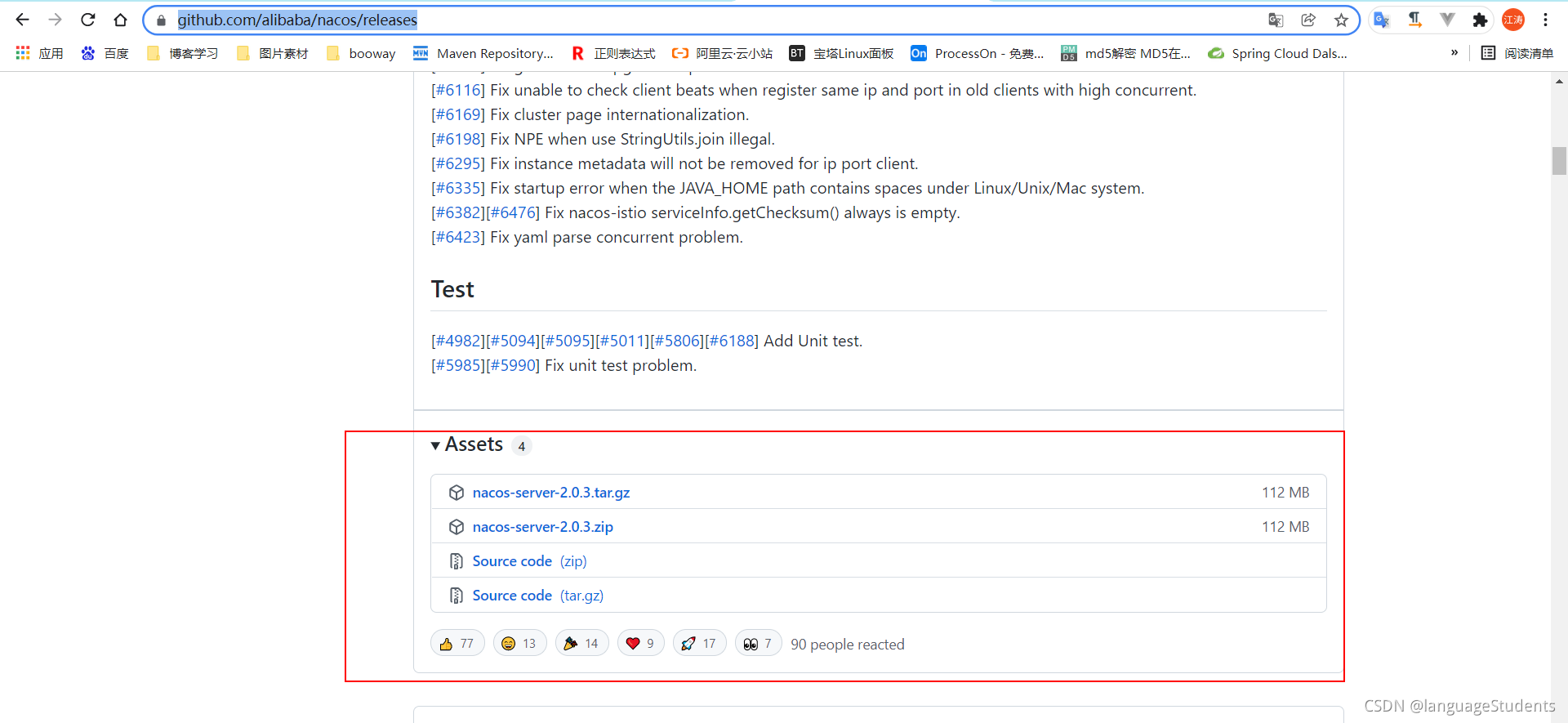Open the 阅读清单 reading list

pos(1517,53)
